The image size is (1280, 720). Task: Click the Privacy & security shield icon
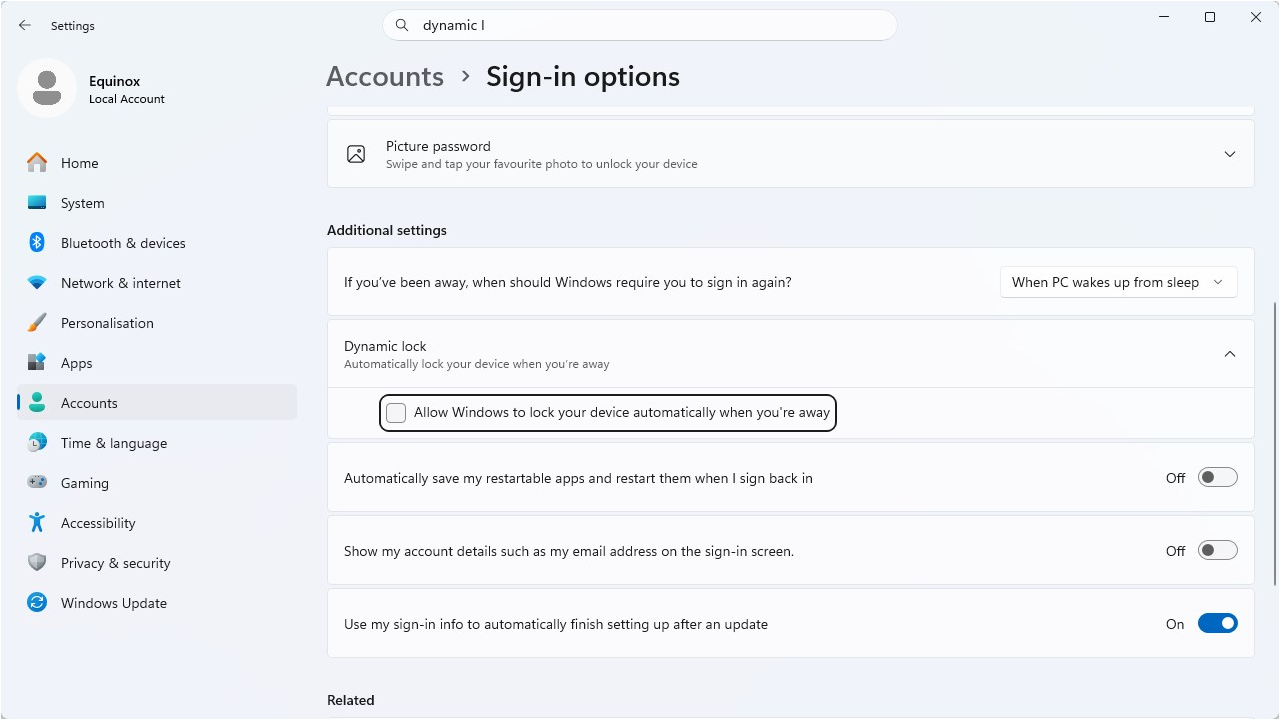click(37, 563)
